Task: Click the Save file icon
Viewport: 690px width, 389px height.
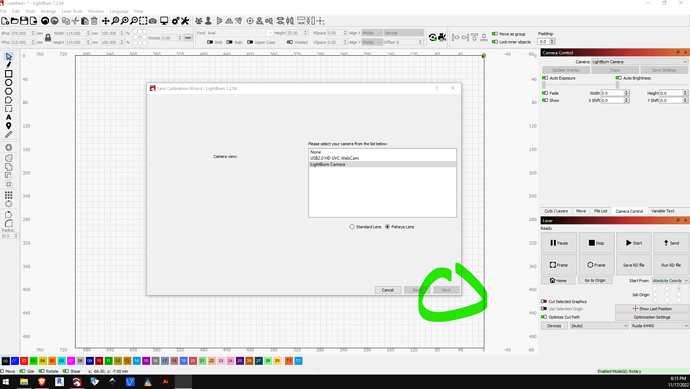Action: (x=24, y=21)
